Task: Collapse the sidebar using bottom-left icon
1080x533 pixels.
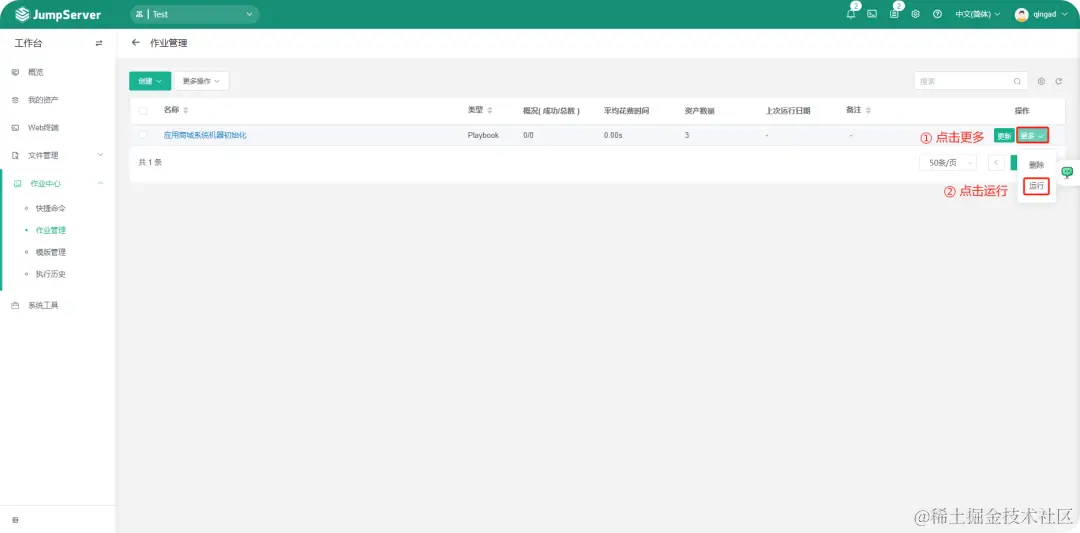Action: (15, 520)
